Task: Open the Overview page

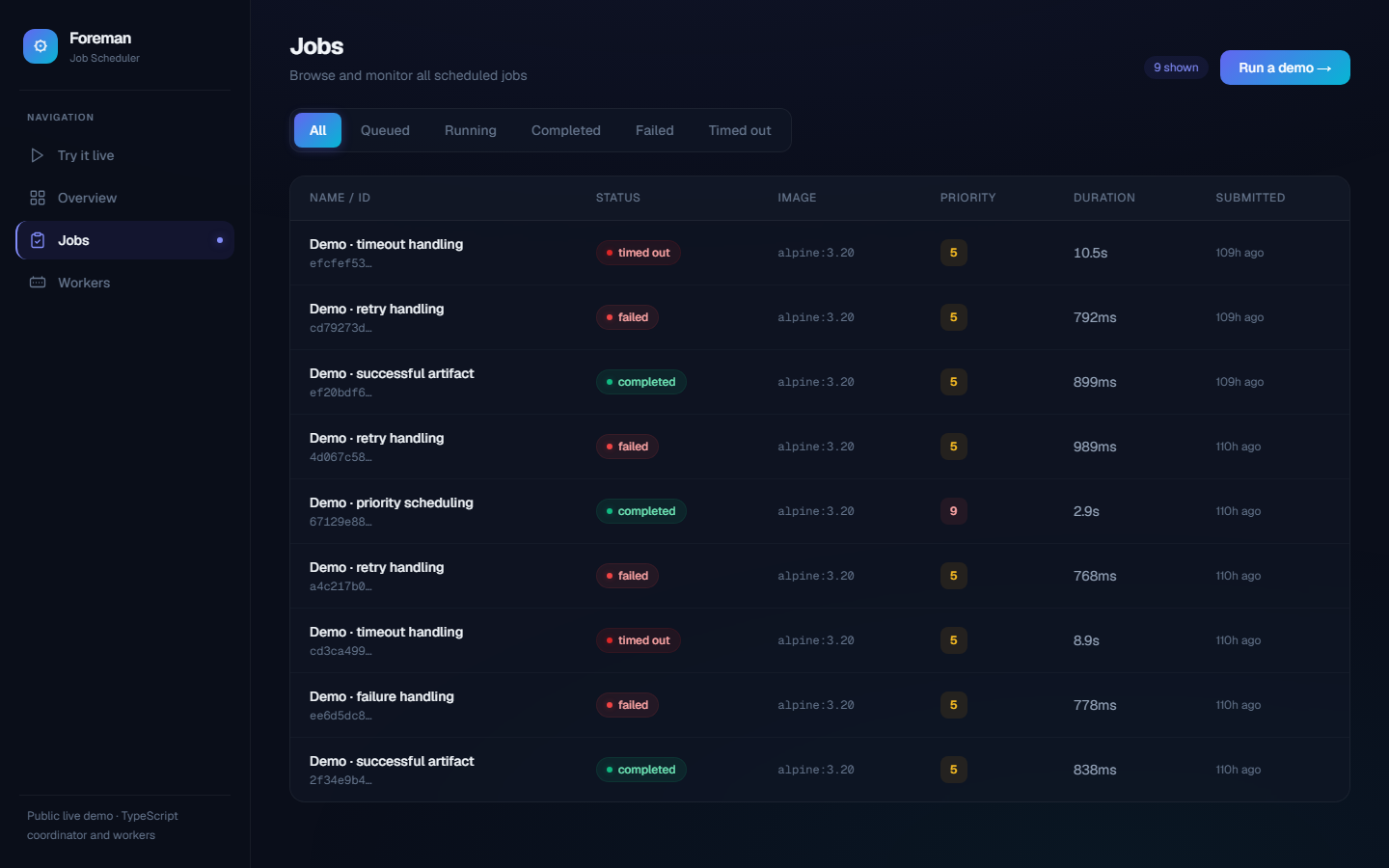Action: tap(124, 198)
